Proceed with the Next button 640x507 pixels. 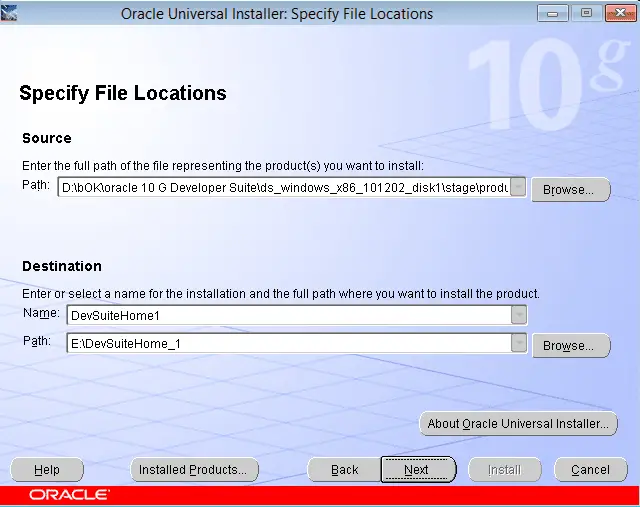[x=418, y=470]
